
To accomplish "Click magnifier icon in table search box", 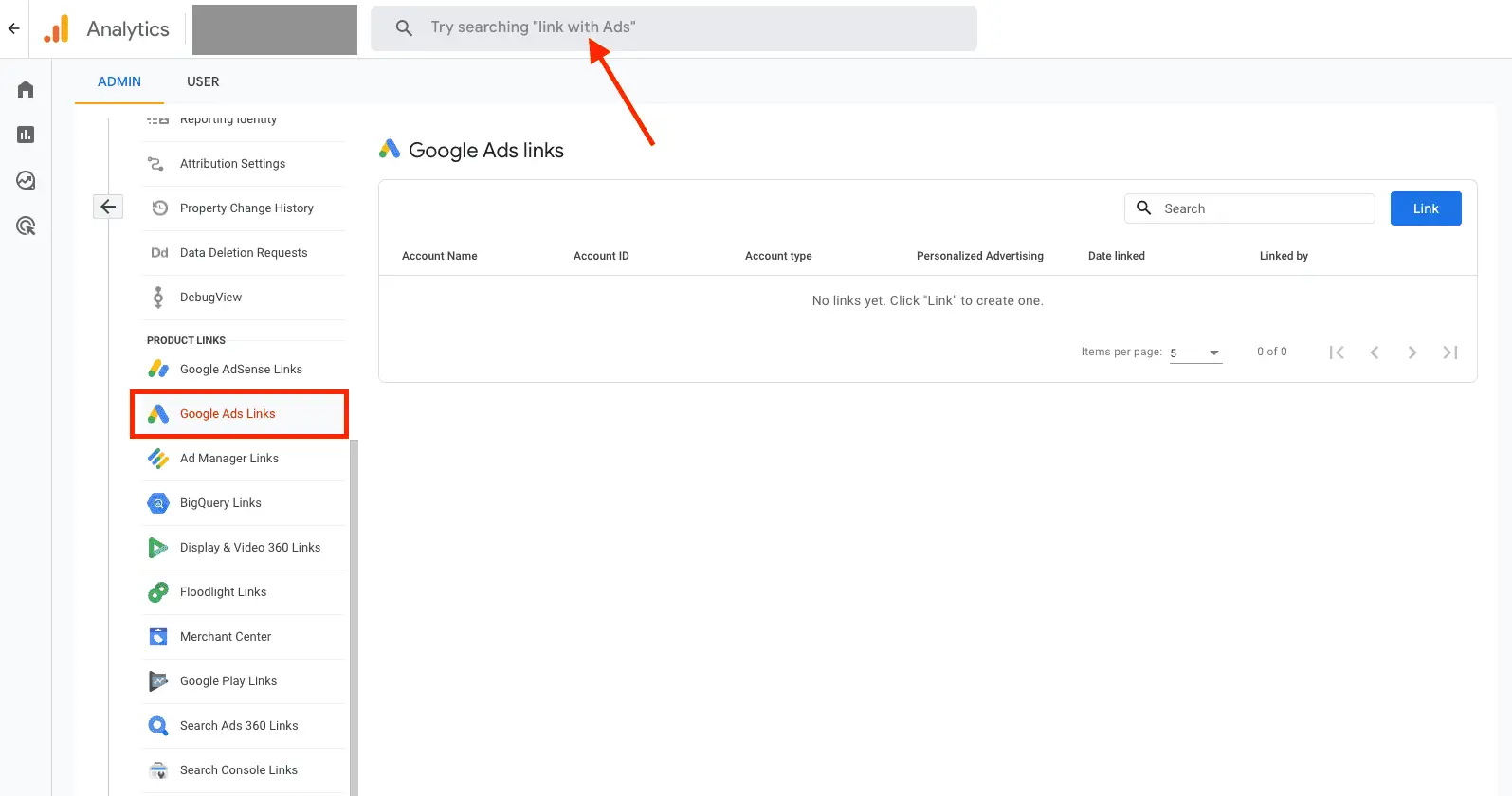I will (x=1144, y=208).
